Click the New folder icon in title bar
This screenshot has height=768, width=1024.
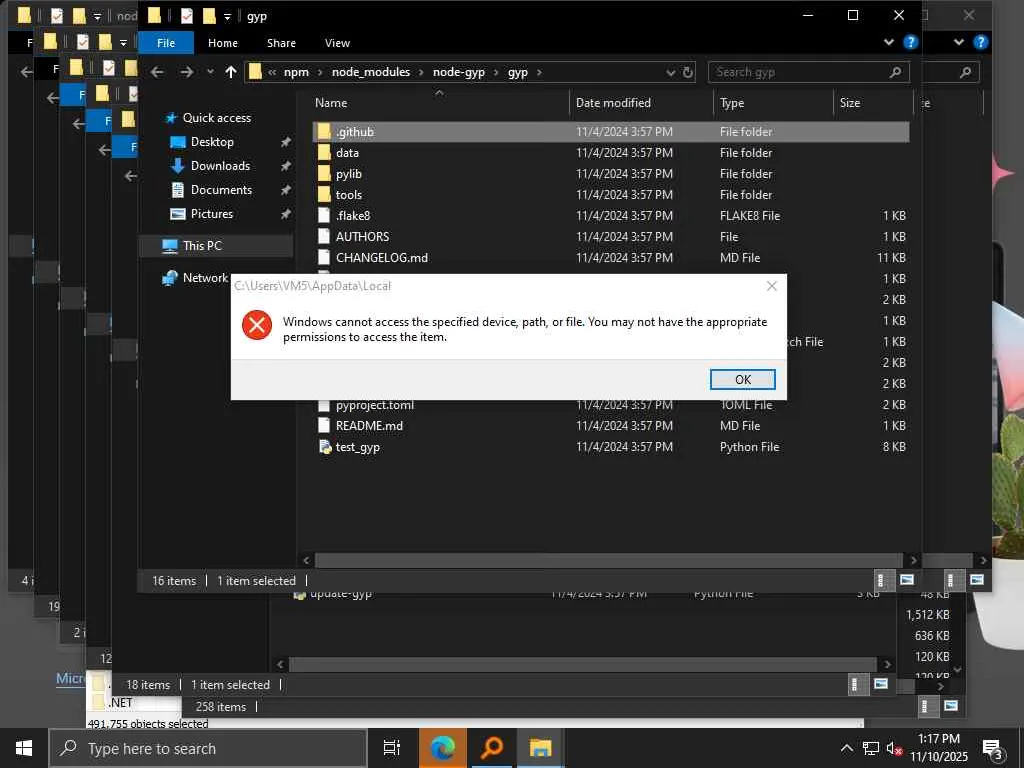coord(209,16)
